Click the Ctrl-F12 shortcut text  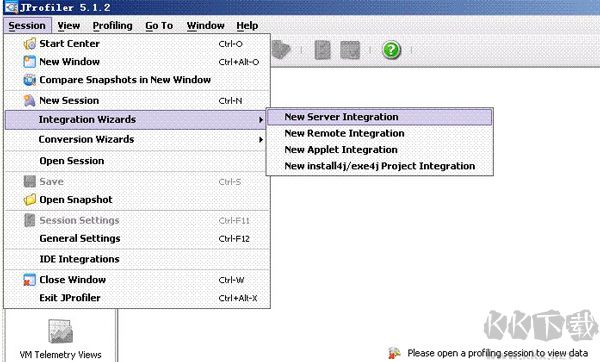234,239
